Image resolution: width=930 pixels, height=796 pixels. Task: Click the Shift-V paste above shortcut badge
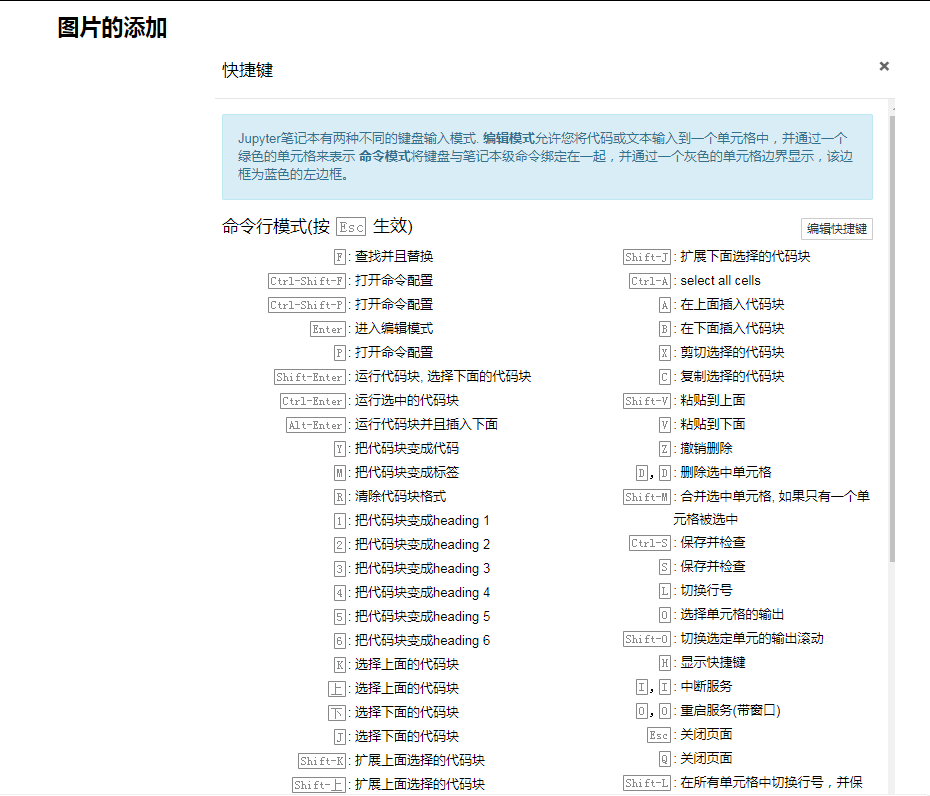(649, 400)
